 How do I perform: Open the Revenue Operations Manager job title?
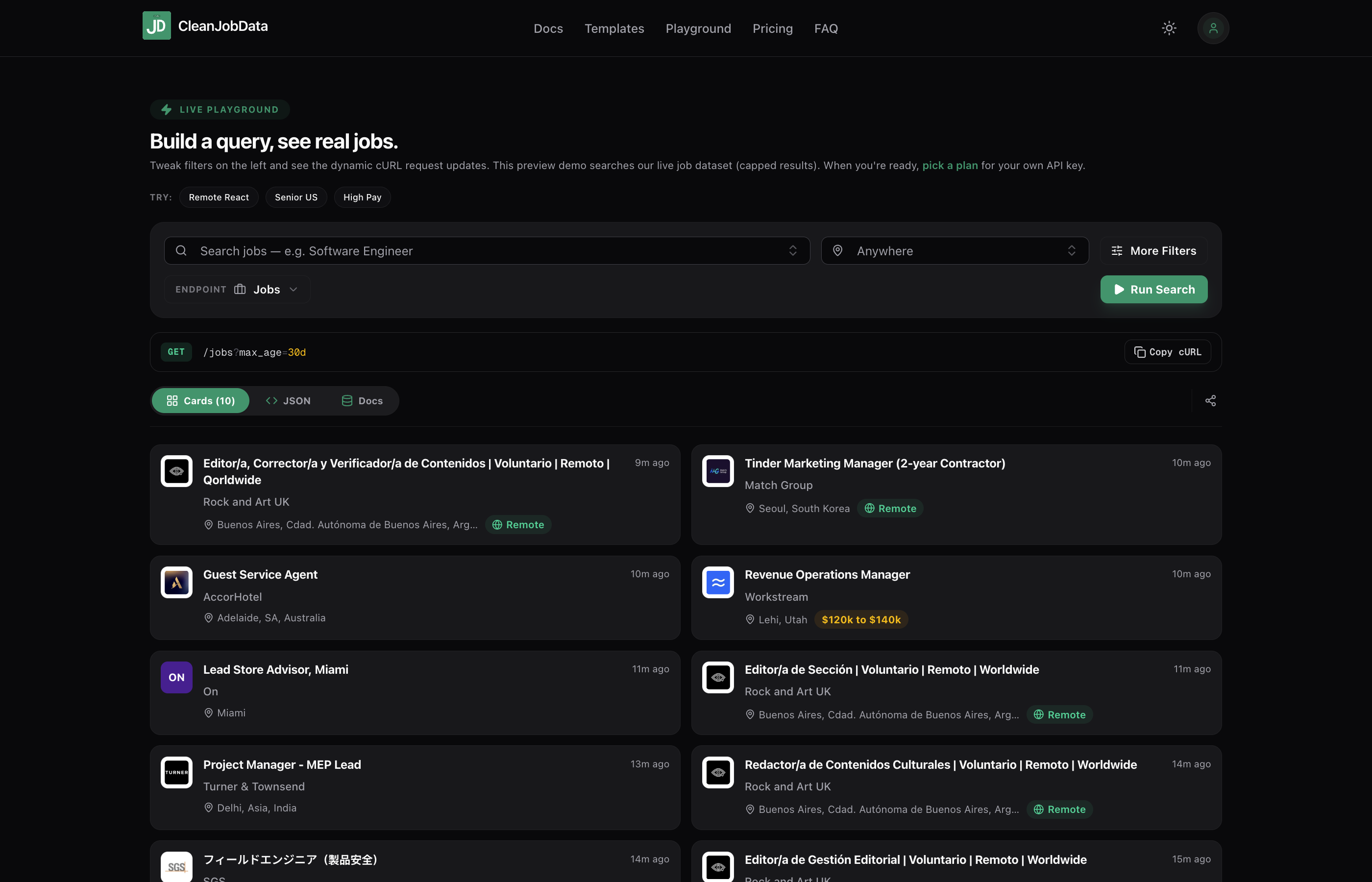pyautogui.click(x=827, y=574)
